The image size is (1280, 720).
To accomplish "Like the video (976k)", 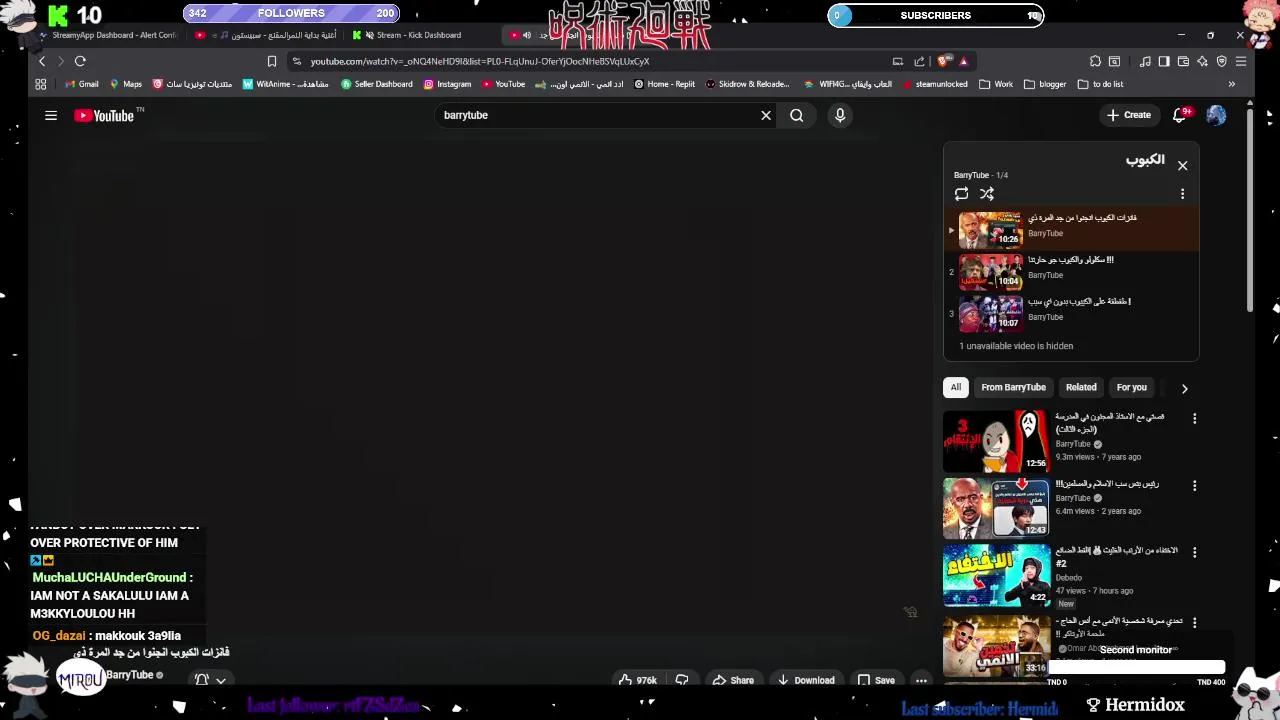I will point(637,680).
